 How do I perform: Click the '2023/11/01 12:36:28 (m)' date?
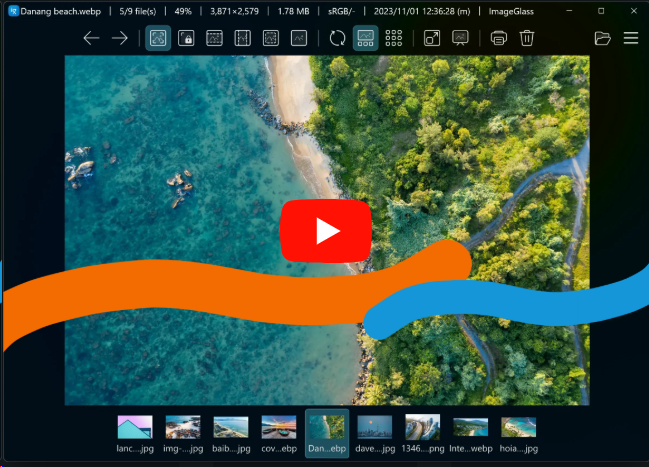422,12
